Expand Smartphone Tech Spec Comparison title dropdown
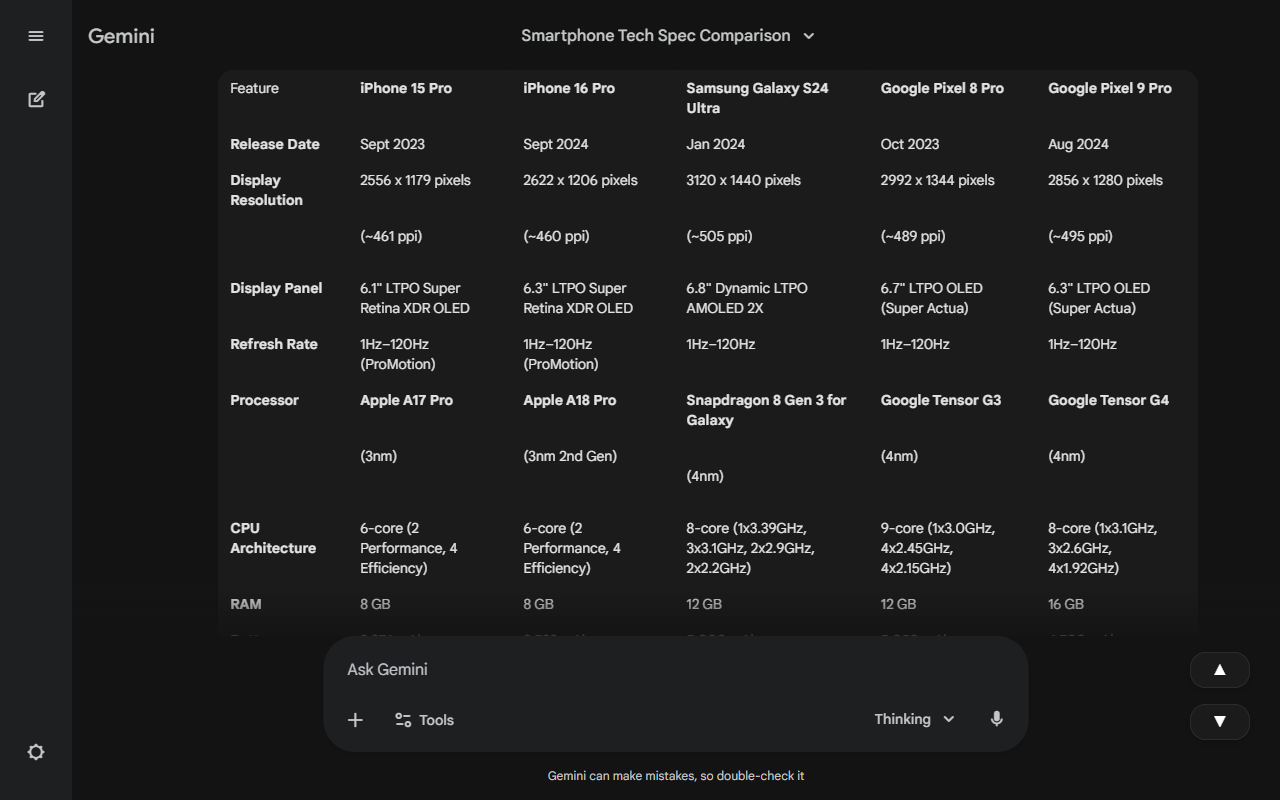Screen dimensions: 1280x800 point(668,36)
